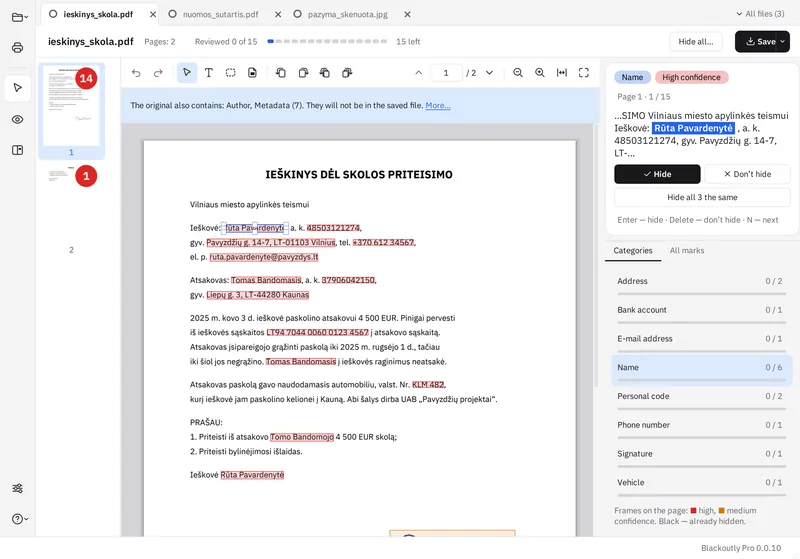The image size is (800, 559).
Task: Switch to the pazyma_skenuota.jpg tab
Action: click(347, 14)
